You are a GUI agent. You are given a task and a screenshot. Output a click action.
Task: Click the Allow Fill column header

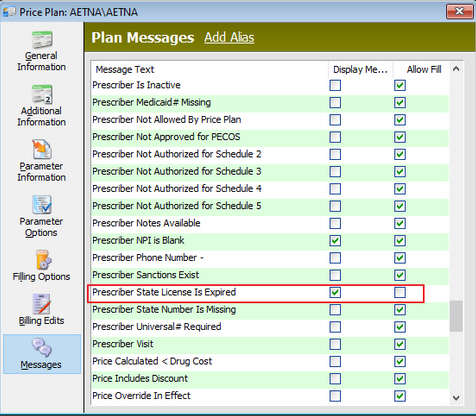click(424, 69)
